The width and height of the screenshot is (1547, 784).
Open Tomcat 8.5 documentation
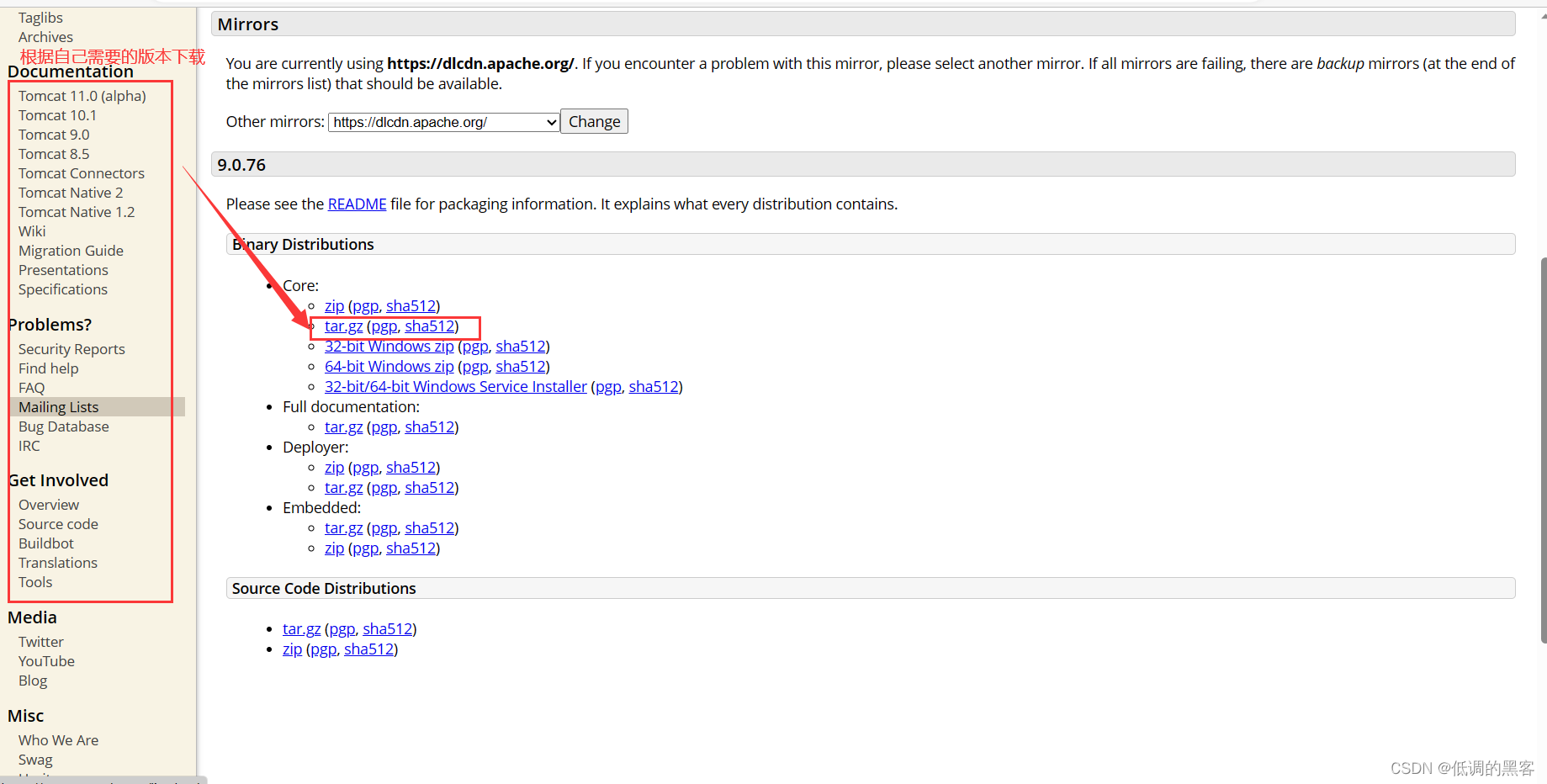54,154
